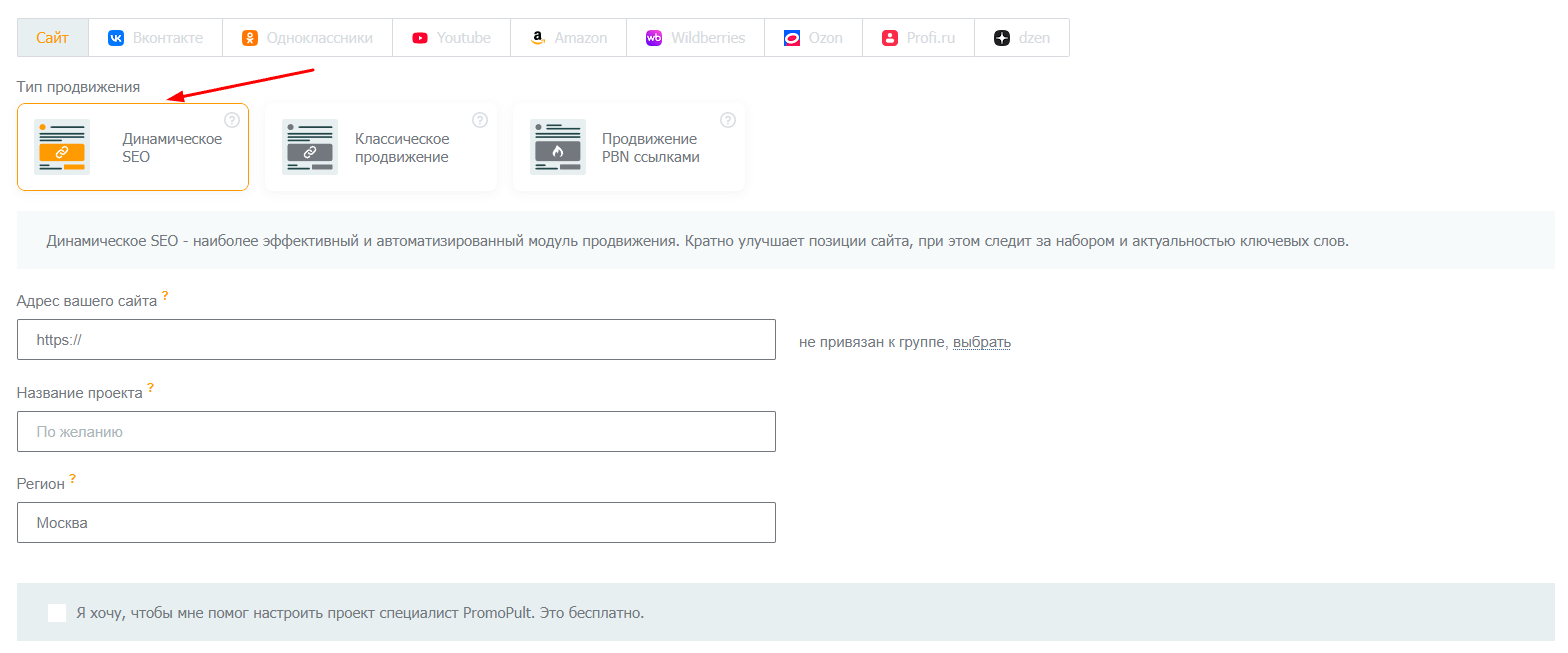1568x653 pixels.
Task: Show hint next to Адрес вашего сайта
Action: point(165,296)
